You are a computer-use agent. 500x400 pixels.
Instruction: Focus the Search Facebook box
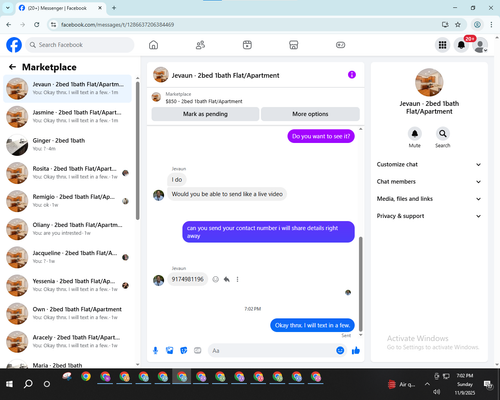coord(80,45)
